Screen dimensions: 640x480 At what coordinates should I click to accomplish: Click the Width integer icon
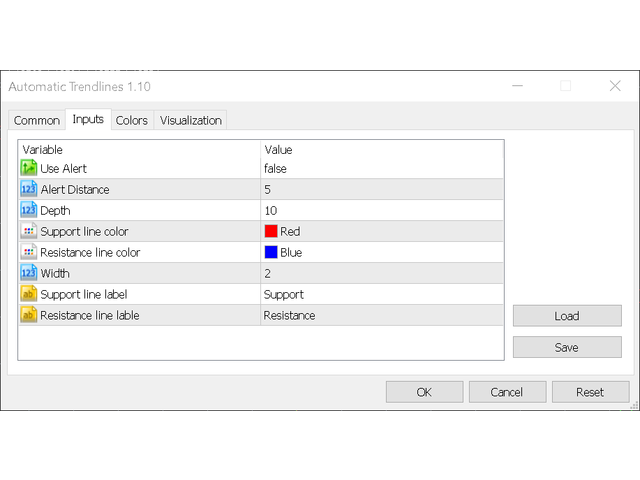click(29, 273)
